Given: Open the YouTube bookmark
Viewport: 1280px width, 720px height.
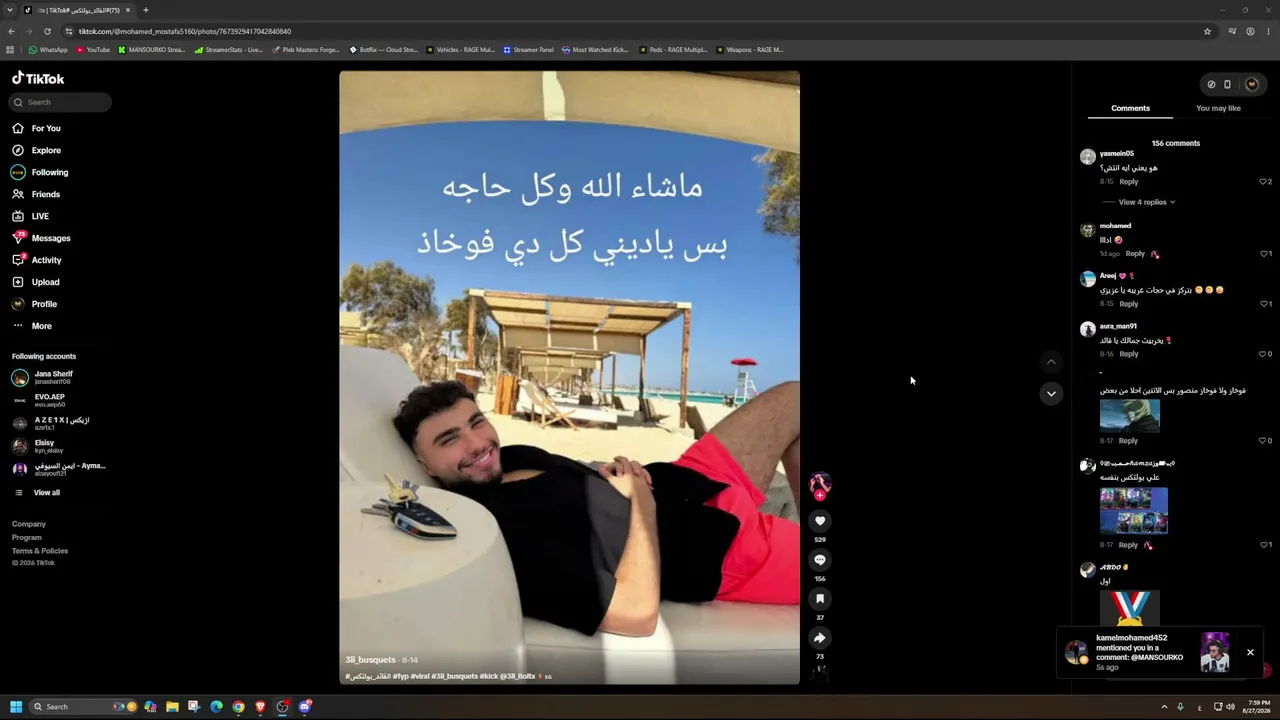Looking at the screenshot, I should pos(92,50).
